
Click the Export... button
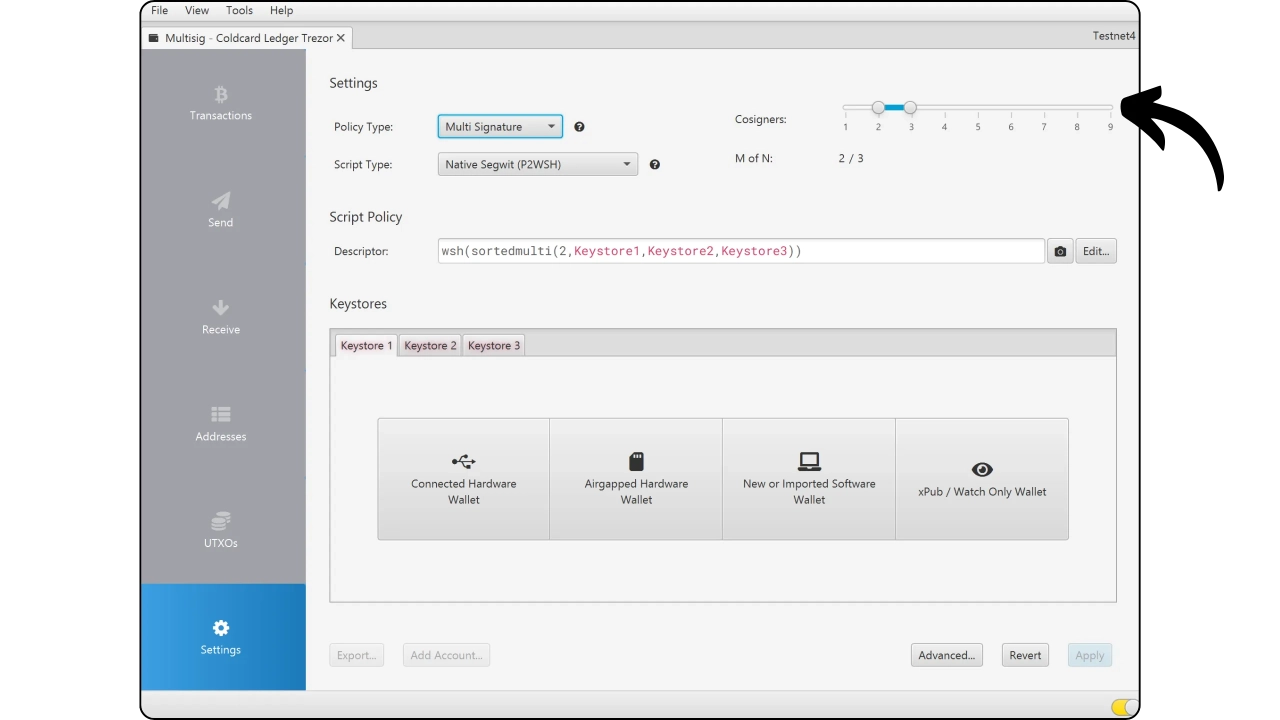pyautogui.click(x=356, y=655)
